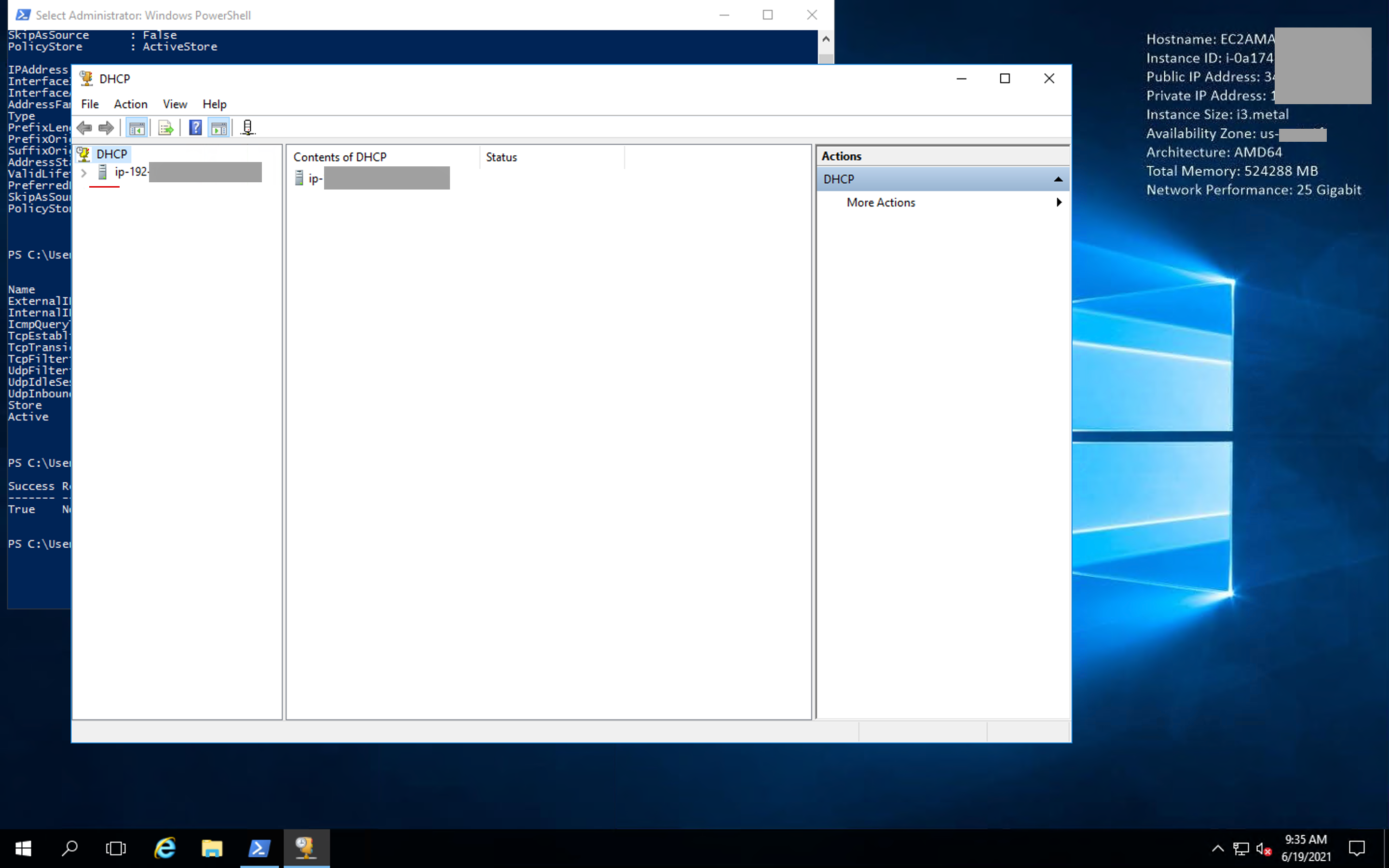Minimize the DHCP window
The width and height of the screenshot is (1389, 868).
point(961,79)
